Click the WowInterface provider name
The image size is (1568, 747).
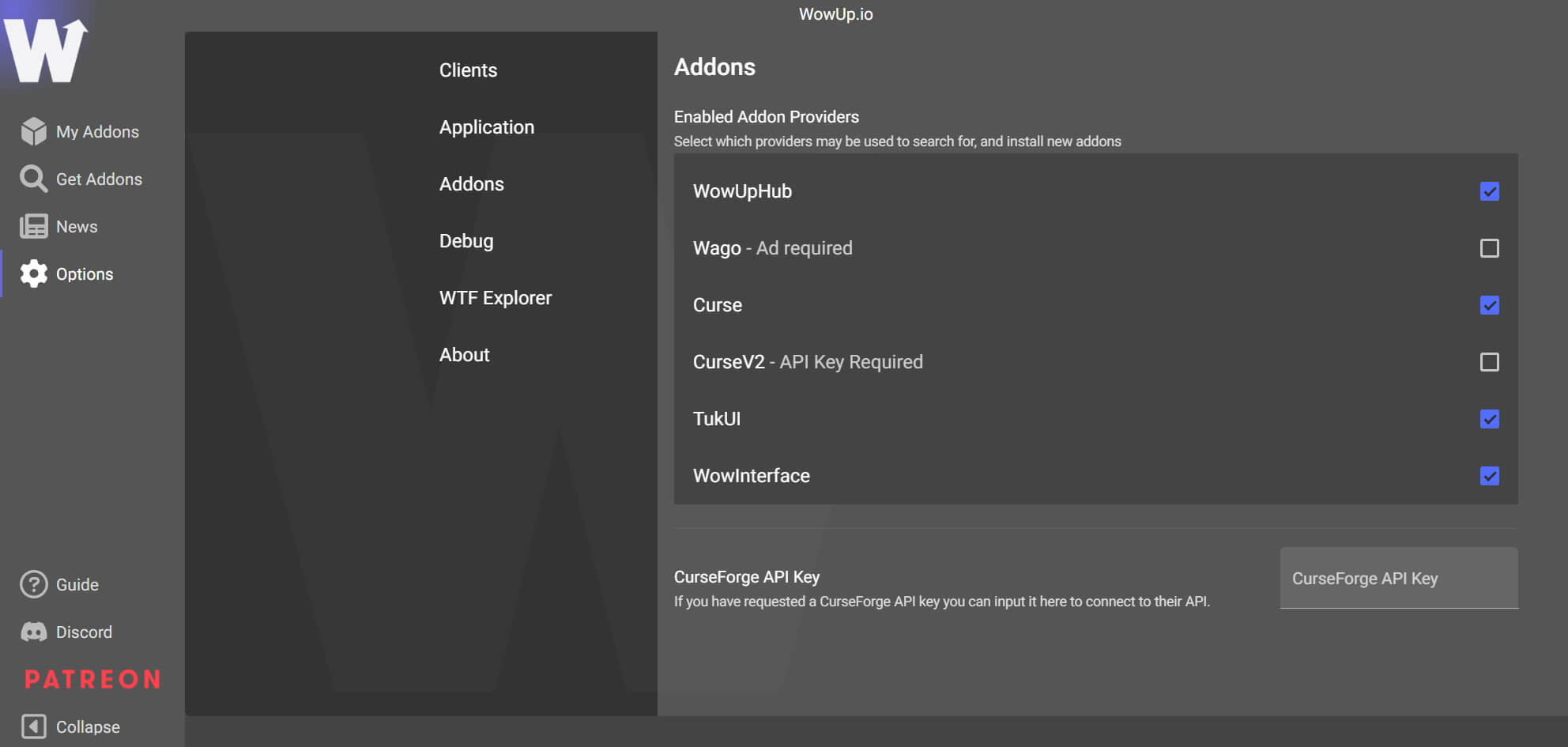pos(752,476)
